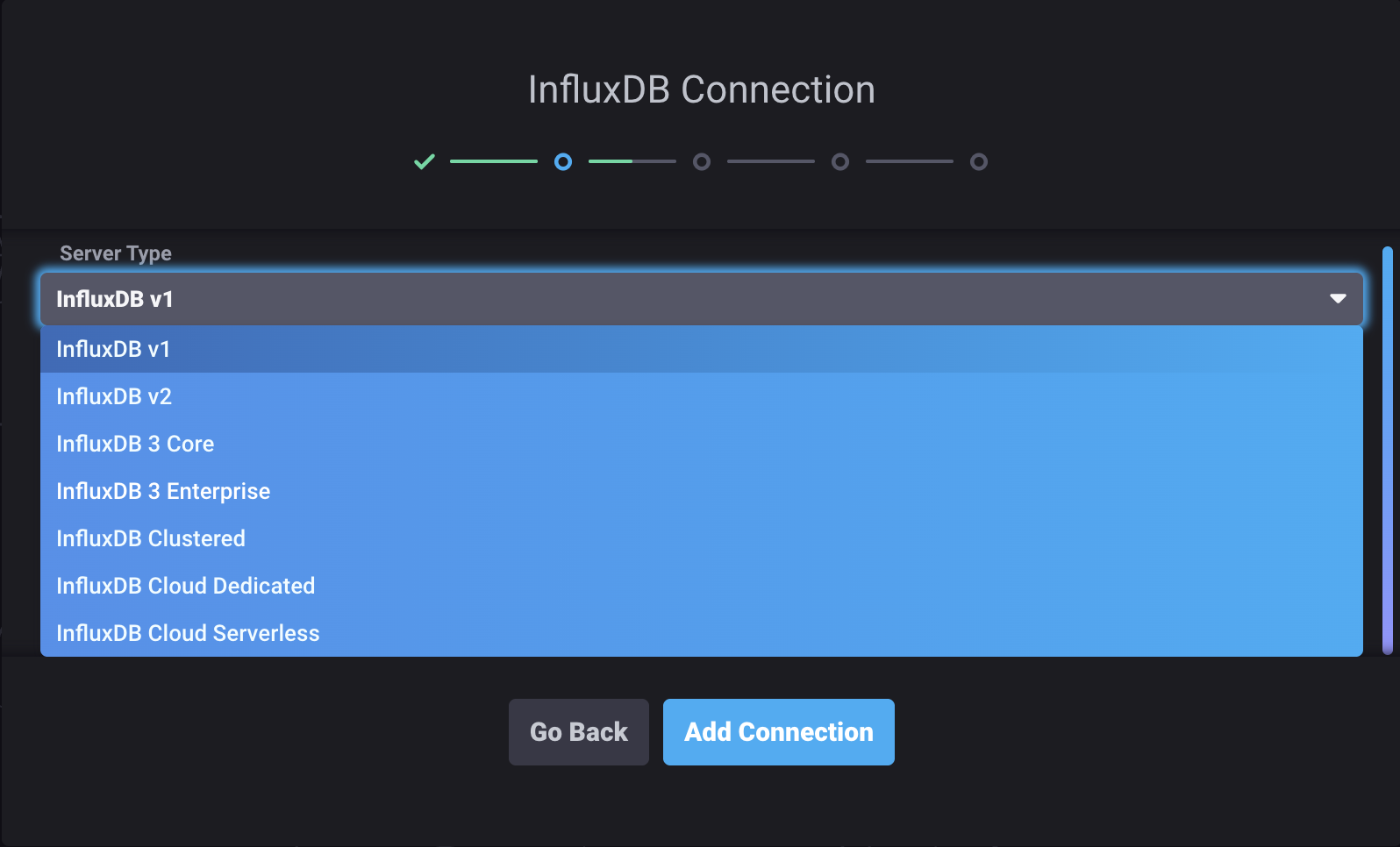The width and height of the screenshot is (1400, 847).
Task: Pick InfluxDB Cloud Serverless server type
Action: [x=188, y=633]
